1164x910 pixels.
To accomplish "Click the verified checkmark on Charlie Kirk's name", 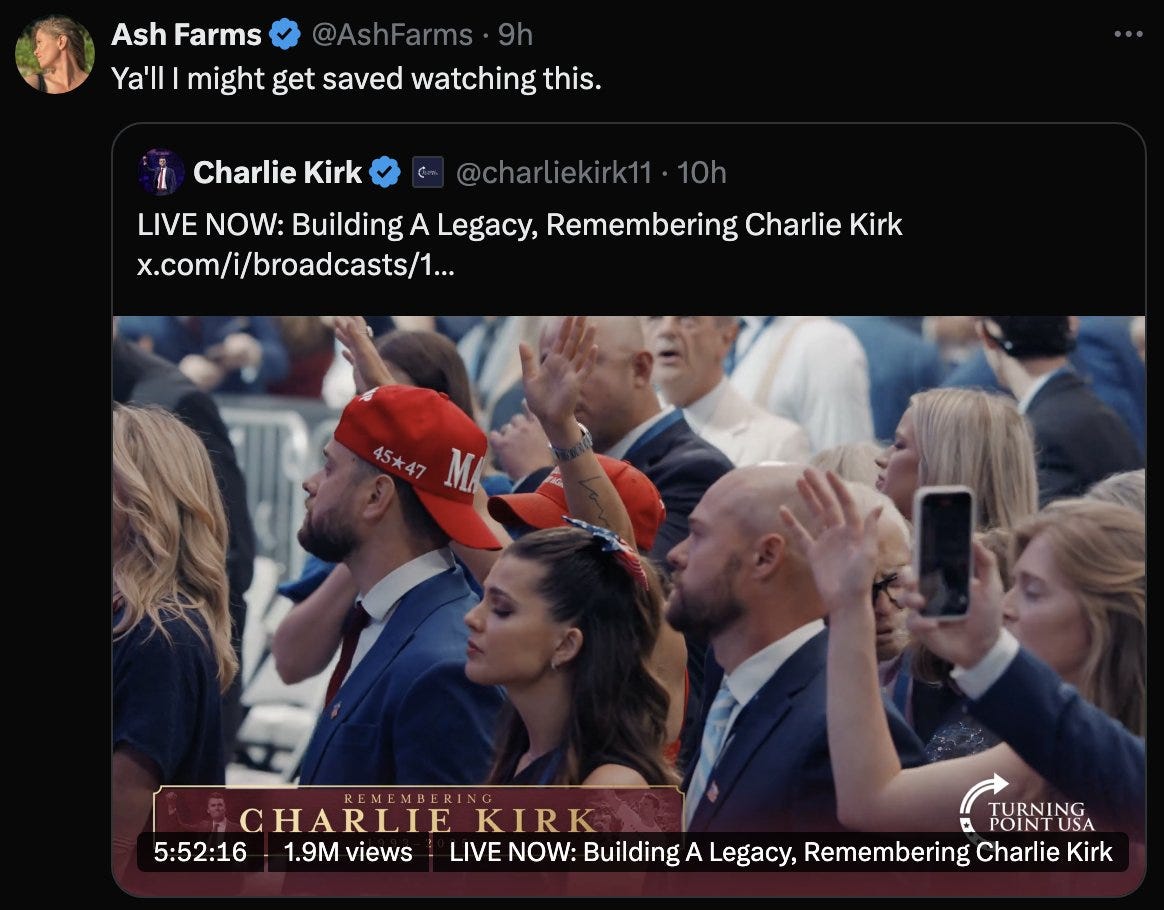I will (x=383, y=171).
